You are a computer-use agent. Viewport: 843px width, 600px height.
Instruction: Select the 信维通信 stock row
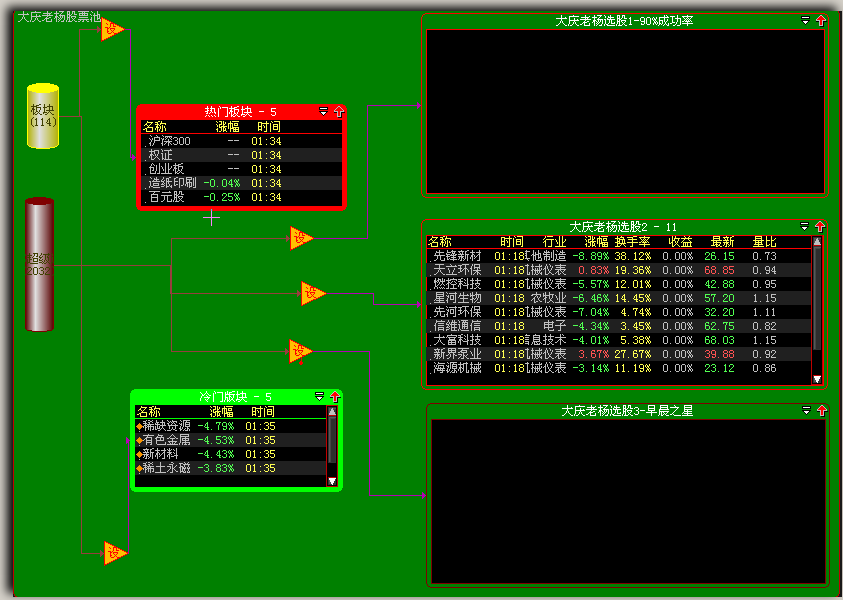click(x=619, y=326)
